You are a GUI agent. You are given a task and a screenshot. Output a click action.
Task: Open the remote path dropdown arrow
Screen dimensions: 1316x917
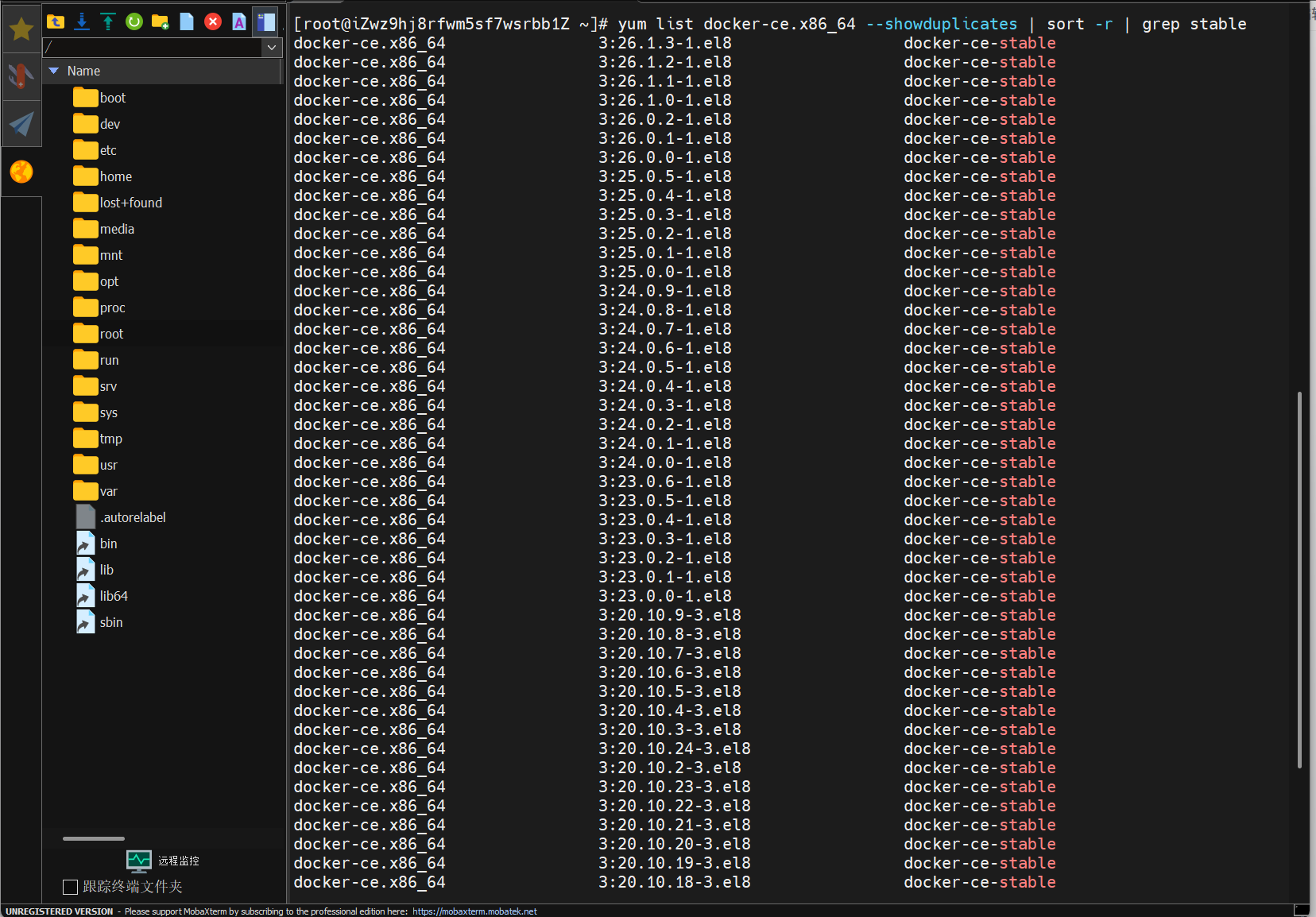pyautogui.click(x=272, y=48)
